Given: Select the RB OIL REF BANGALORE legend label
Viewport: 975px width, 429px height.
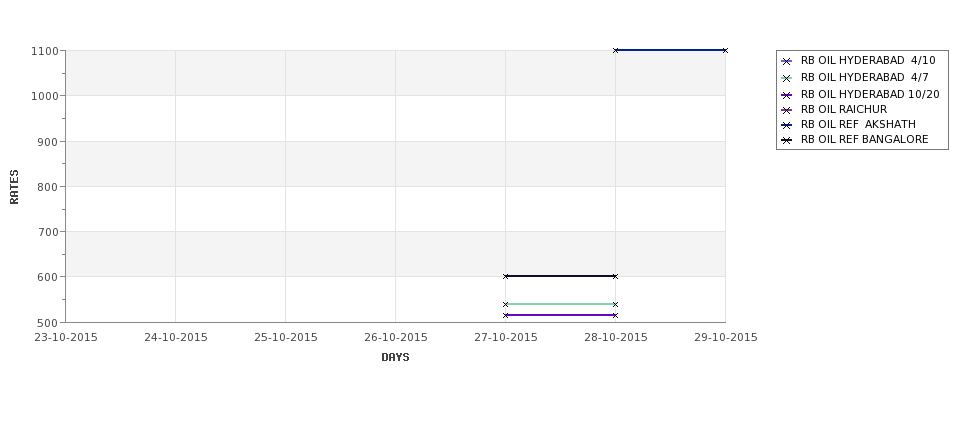Looking at the screenshot, I should pos(864,140).
